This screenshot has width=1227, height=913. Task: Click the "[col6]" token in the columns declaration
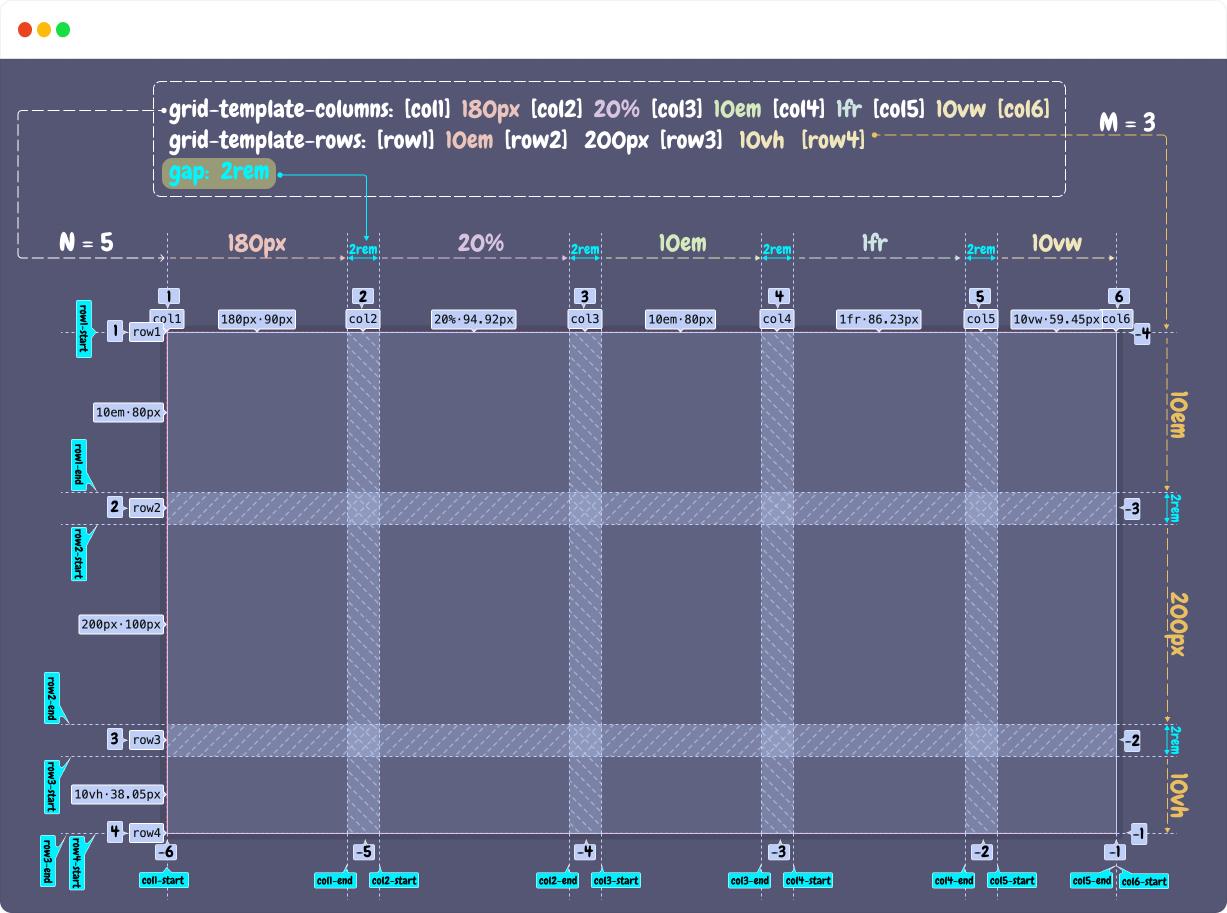pos(1024,109)
